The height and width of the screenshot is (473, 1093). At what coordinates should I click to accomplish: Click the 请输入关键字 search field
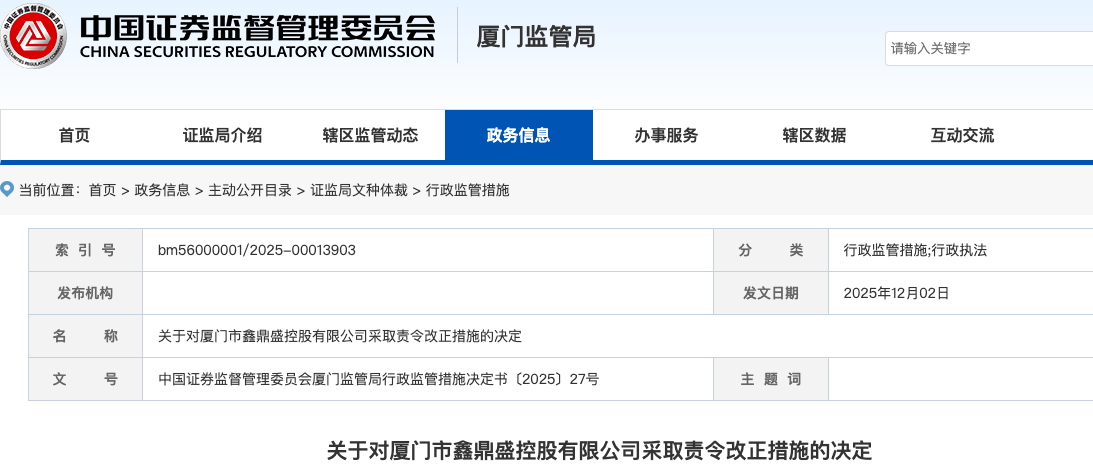click(990, 49)
